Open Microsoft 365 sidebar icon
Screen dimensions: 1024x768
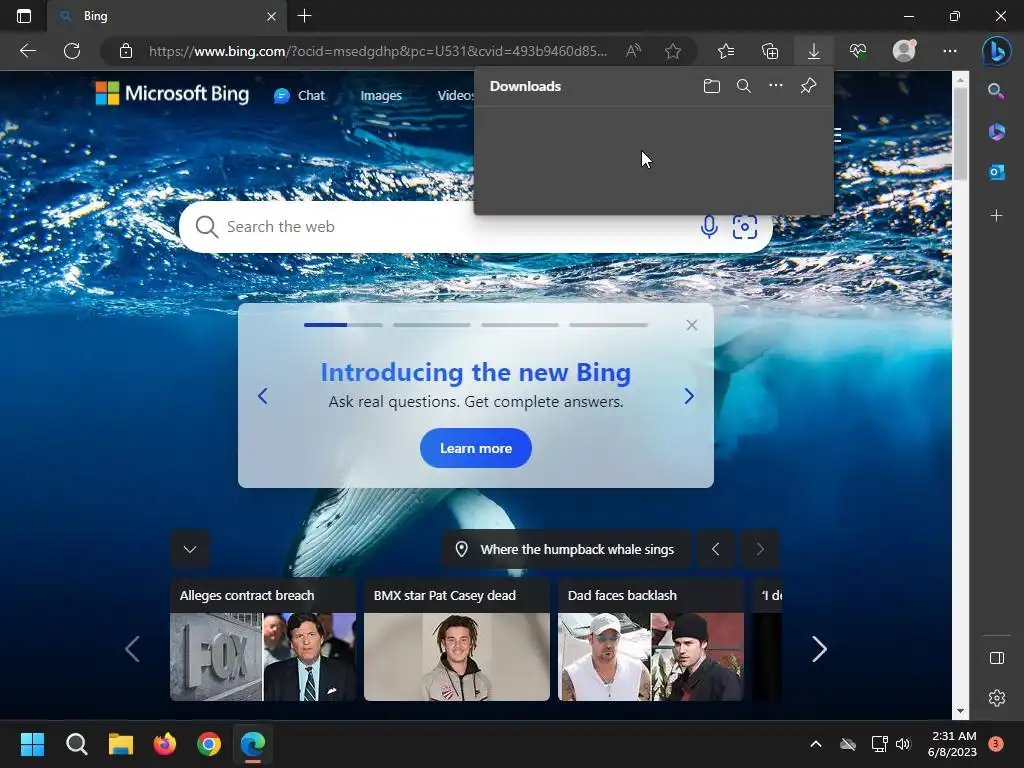[x=997, y=131]
